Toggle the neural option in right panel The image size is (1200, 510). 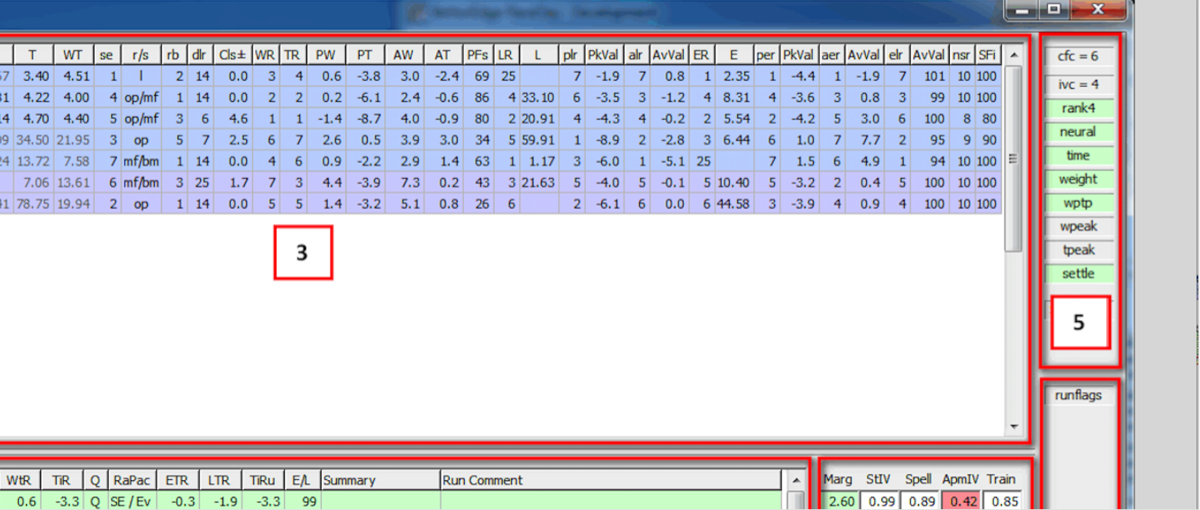(1078, 132)
